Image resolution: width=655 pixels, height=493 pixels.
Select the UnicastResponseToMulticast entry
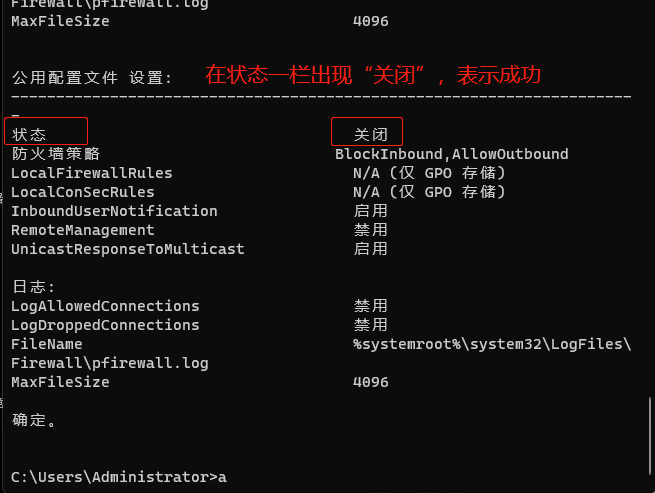coord(128,249)
